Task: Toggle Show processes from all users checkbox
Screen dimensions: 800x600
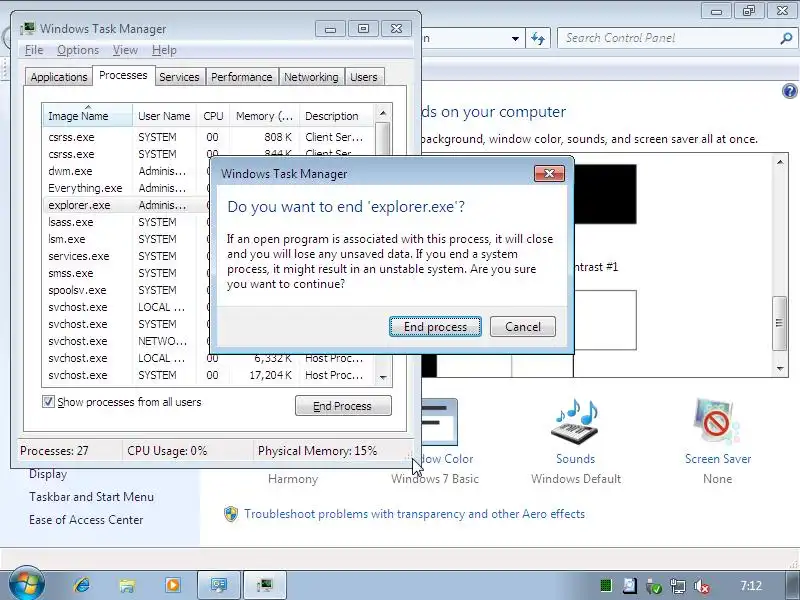Action: pyautogui.click(x=48, y=402)
